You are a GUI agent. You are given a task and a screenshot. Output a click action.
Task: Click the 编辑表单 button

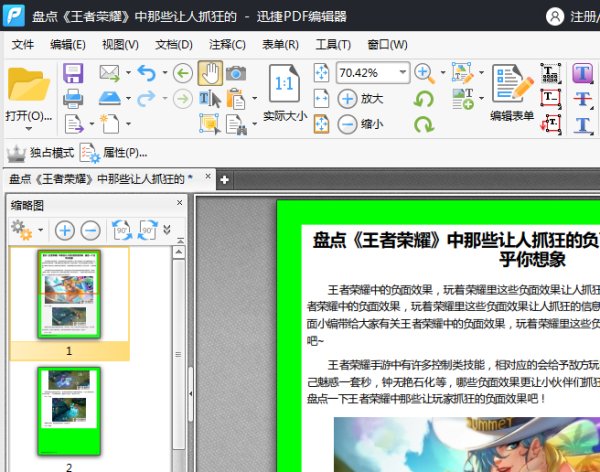coord(512,93)
